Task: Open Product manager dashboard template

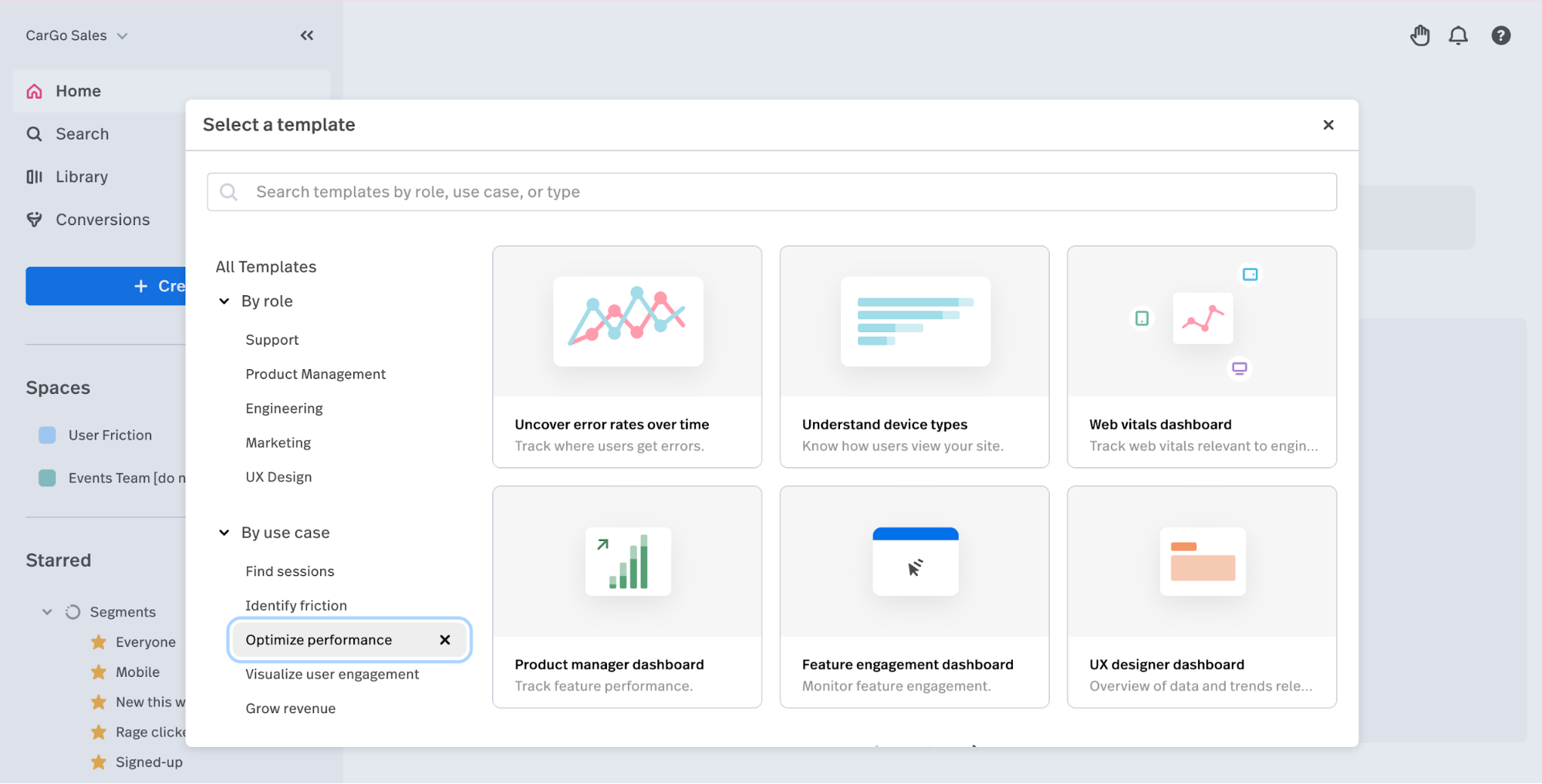Action: [x=627, y=597]
